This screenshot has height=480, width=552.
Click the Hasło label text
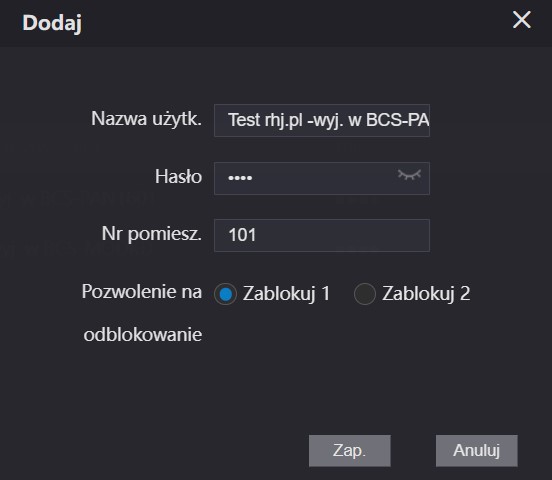(178, 176)
